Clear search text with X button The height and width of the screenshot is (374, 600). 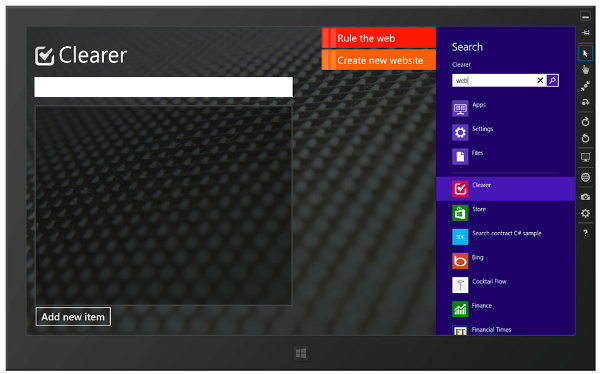click(540, 80)
